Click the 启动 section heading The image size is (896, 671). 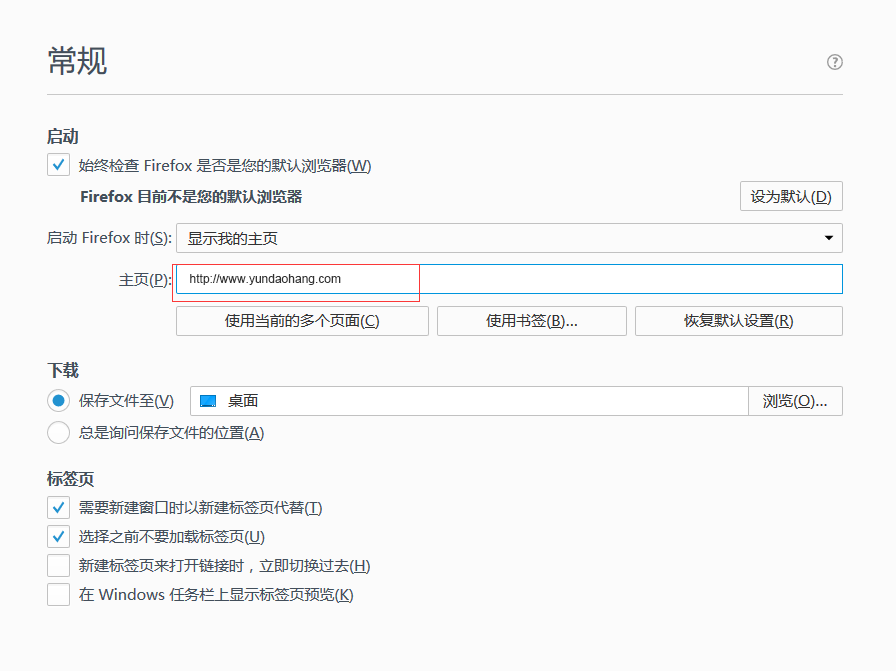(x=63, y=137)
